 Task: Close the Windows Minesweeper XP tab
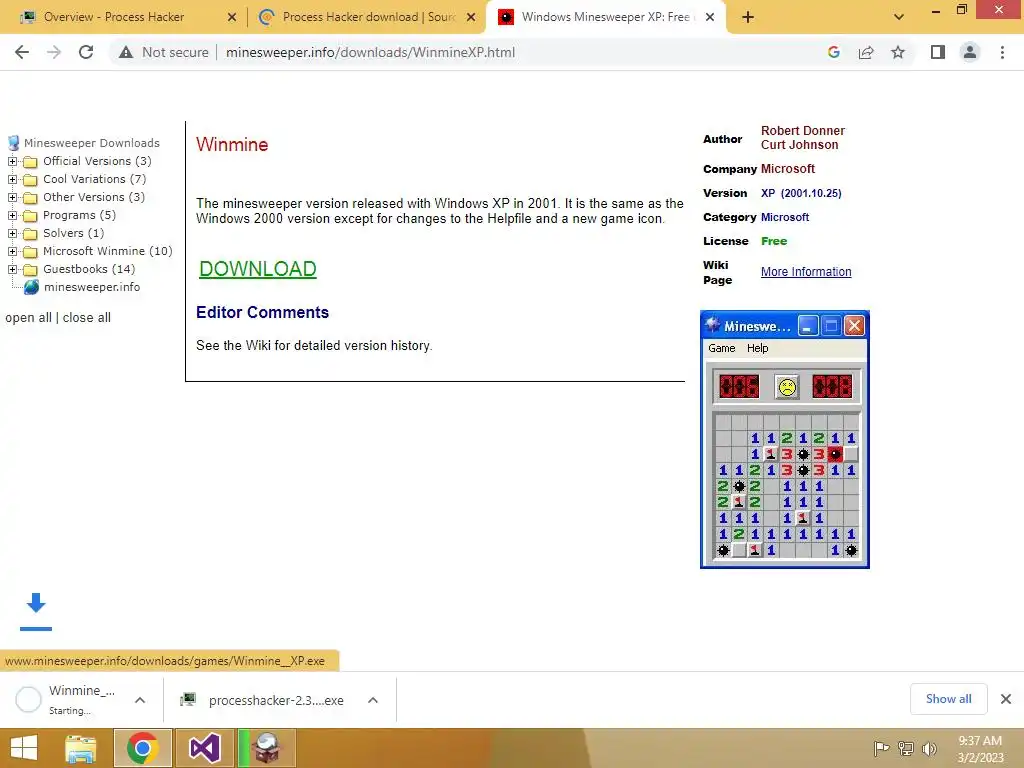coord(711,17)
